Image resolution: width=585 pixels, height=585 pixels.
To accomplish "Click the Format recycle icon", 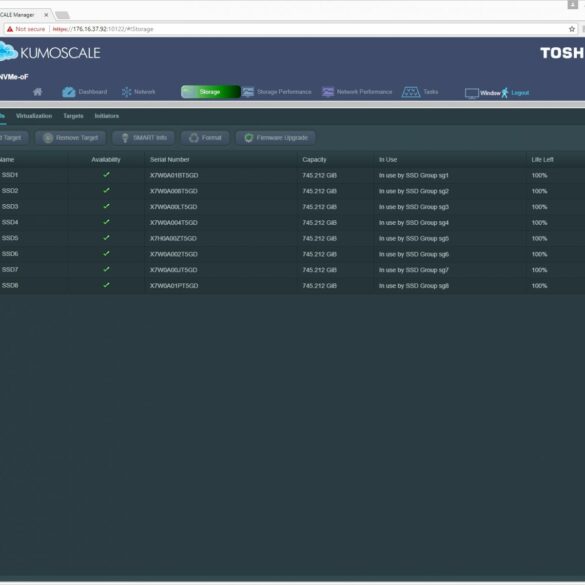I will coord(194,138).
